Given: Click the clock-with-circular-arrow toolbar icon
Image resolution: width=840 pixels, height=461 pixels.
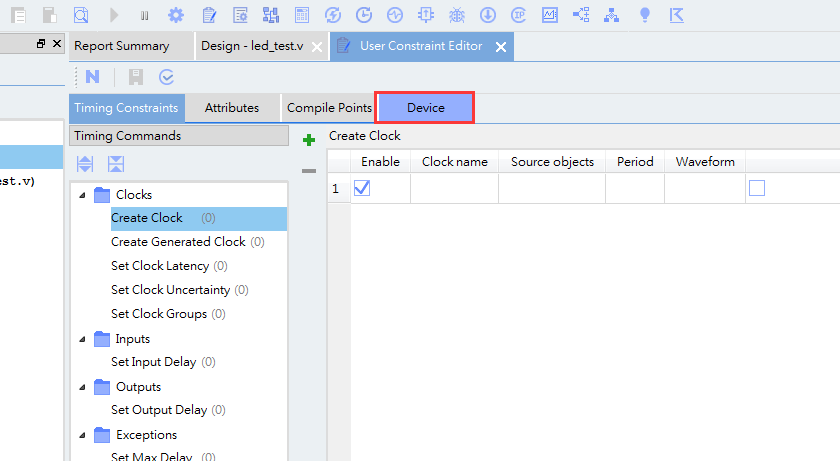Looking at the screenshot, I should (364, 15).
